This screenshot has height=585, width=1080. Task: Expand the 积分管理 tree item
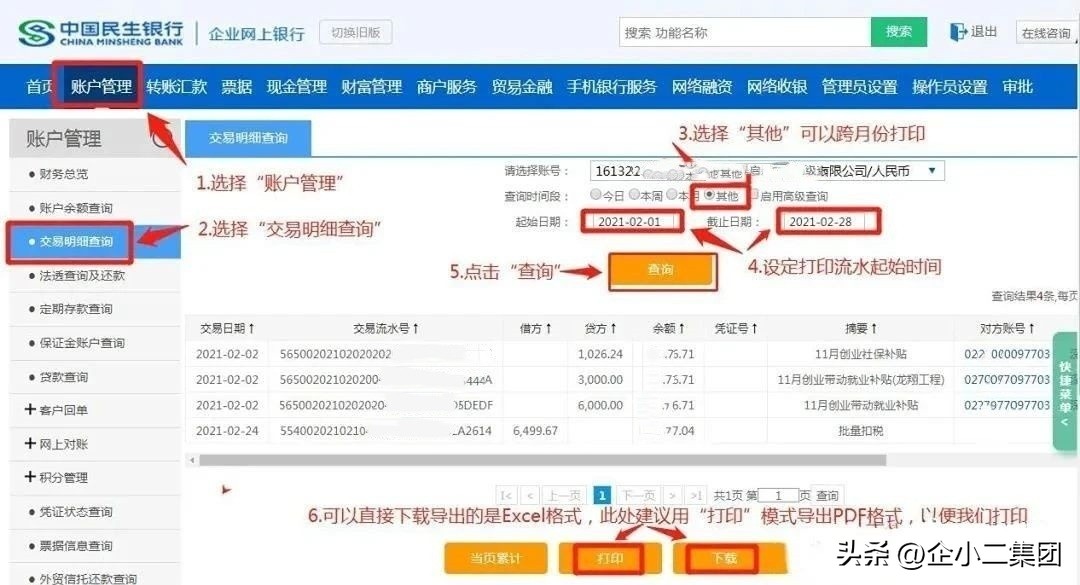pyautogui.click(x=56, y=477)
